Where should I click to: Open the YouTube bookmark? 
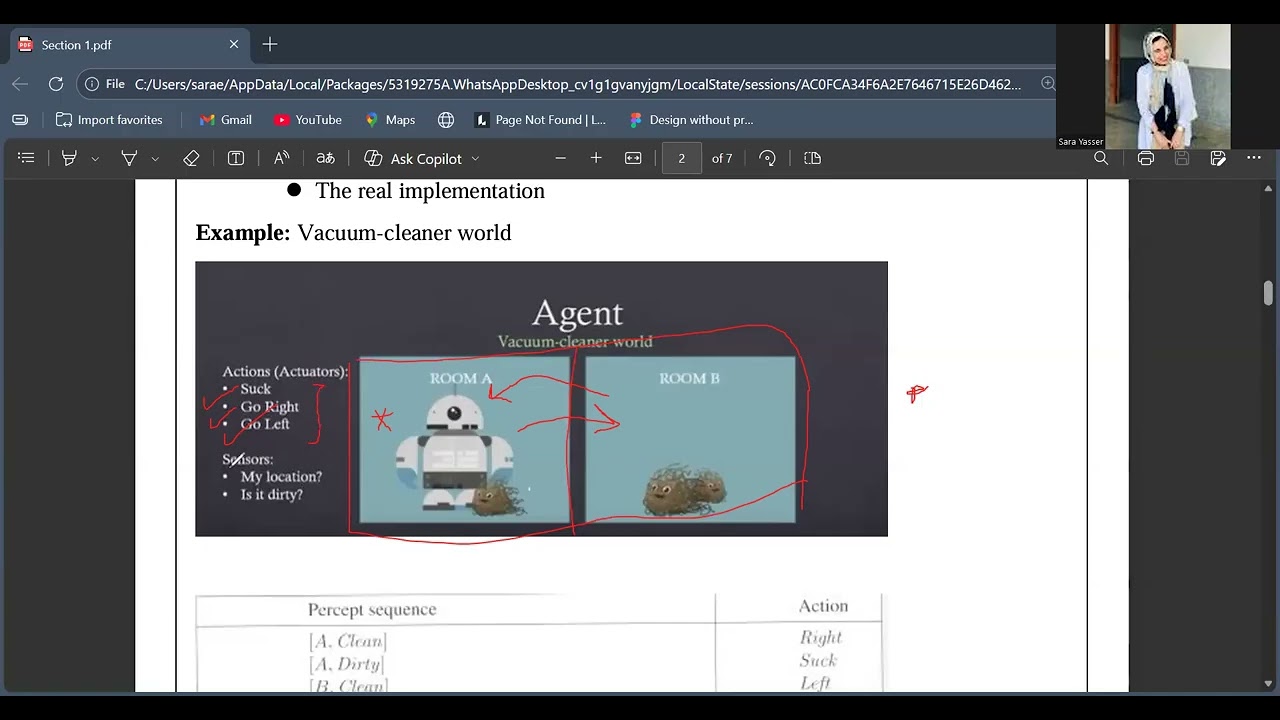pyautogui.click(x=308, y=120)
